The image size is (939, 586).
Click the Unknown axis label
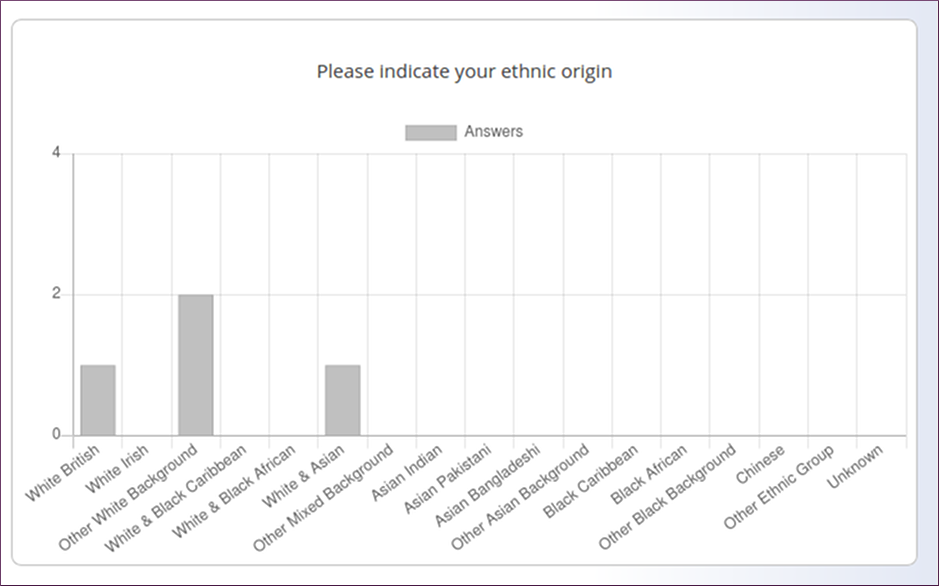pos(855,466)
